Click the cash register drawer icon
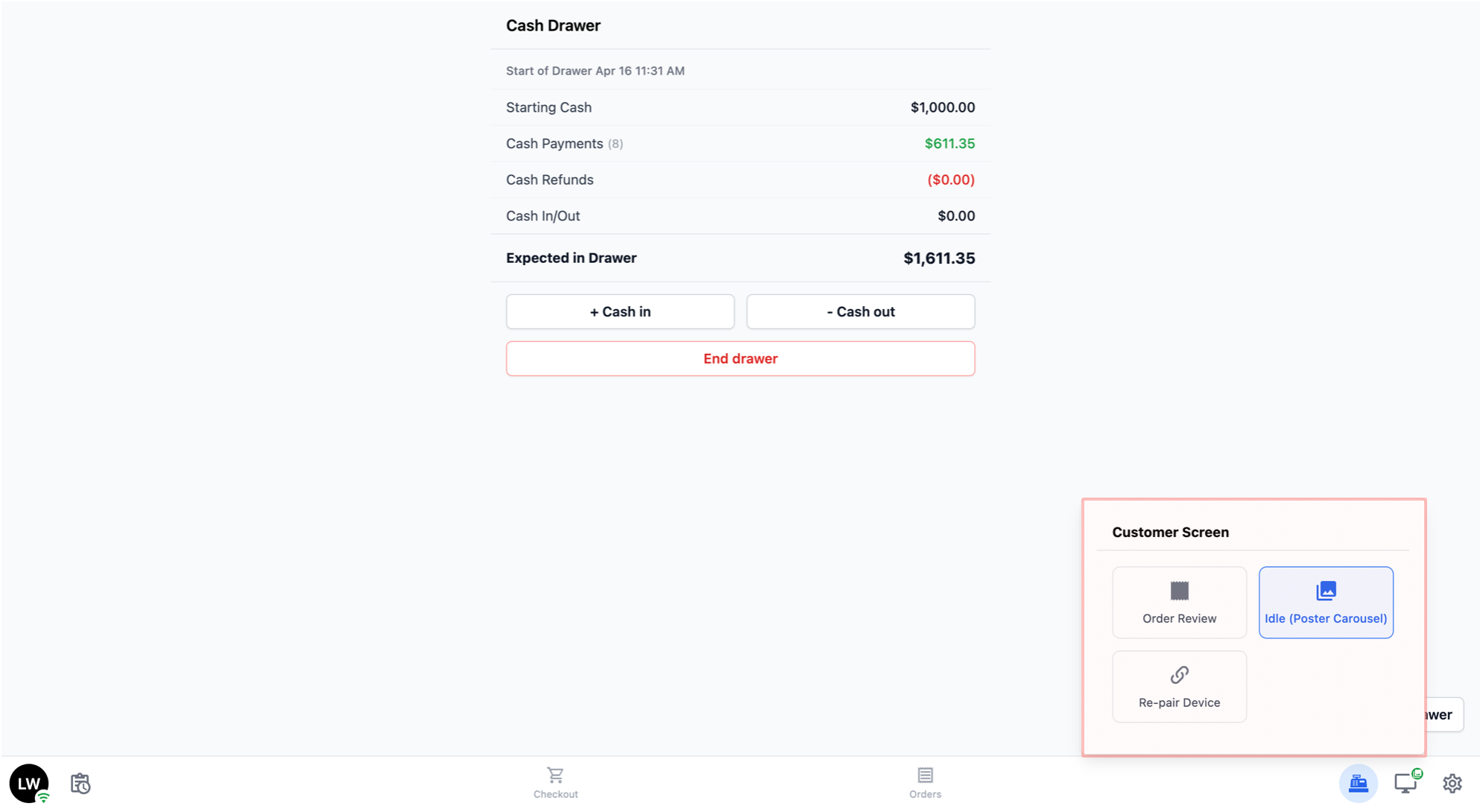The image size is (1483, 812). tap(1358, 783)
